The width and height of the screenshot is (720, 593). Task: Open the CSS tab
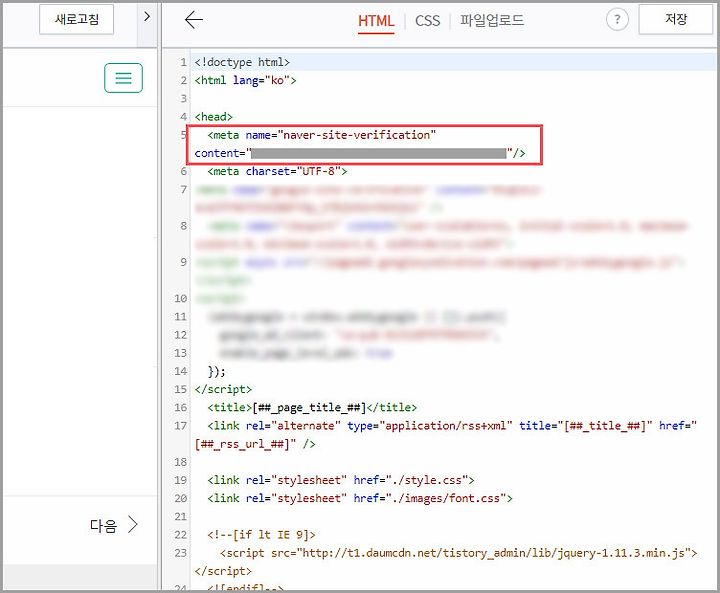pyautogui.click(x=428, y=21)
